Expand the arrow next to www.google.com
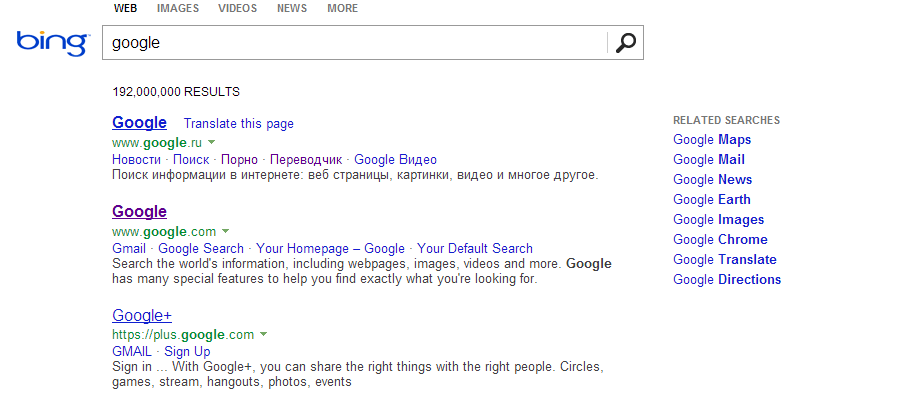The height and width of the screenshot is (405, 914). pos(225,232)
